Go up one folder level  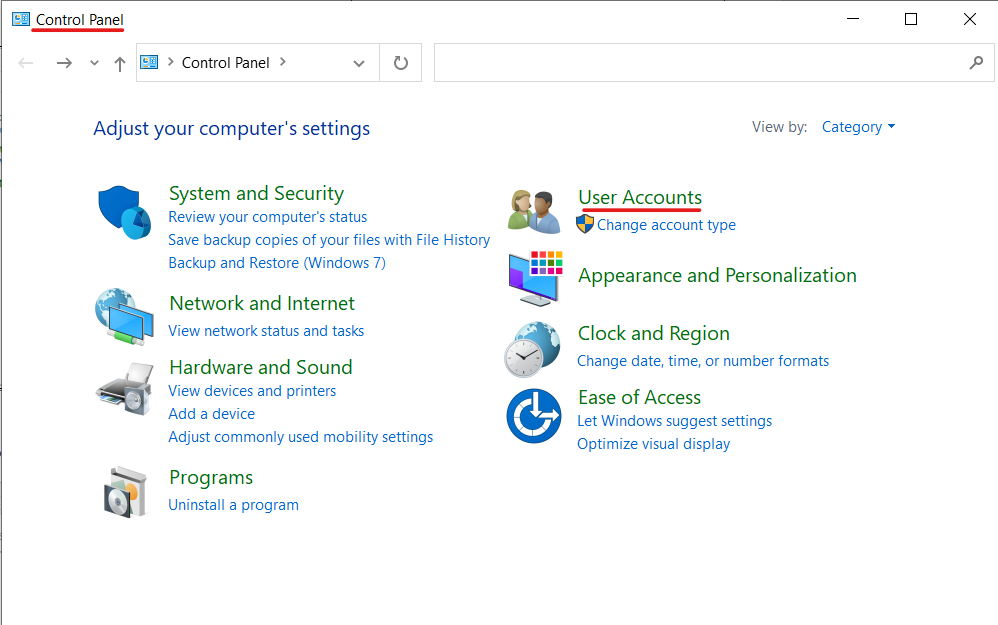[120, 63]
